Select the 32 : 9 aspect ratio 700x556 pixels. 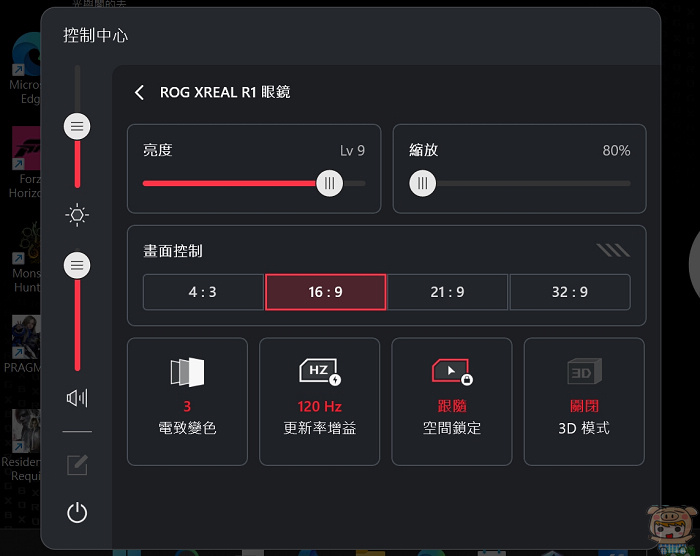pyautogui.click(x=570, y=292)
